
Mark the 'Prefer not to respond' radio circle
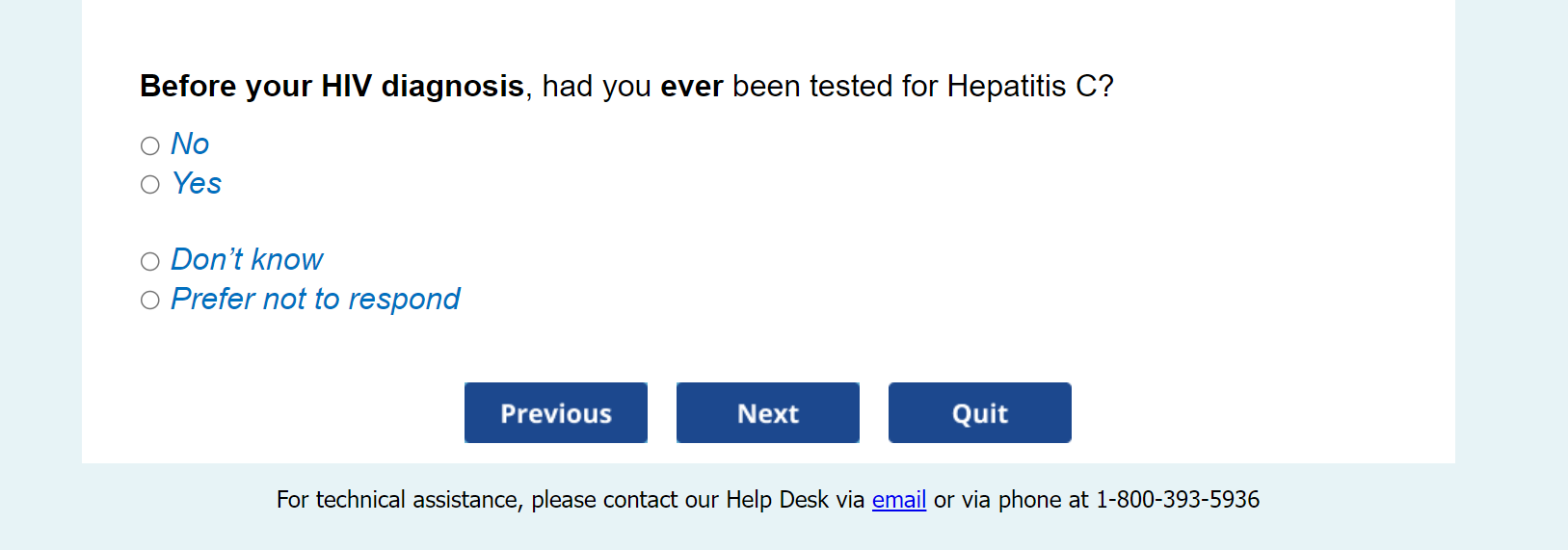coord(150,301)
